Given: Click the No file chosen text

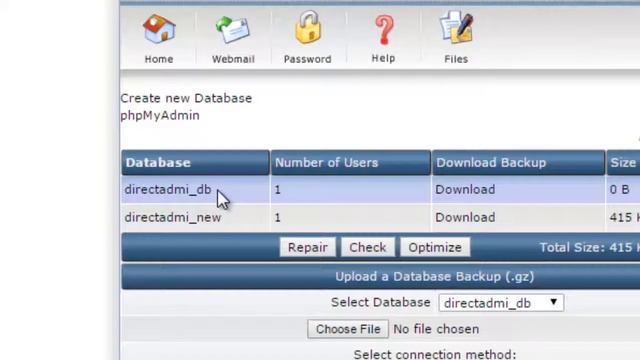Looking at the screenshot, I should 436,329.
